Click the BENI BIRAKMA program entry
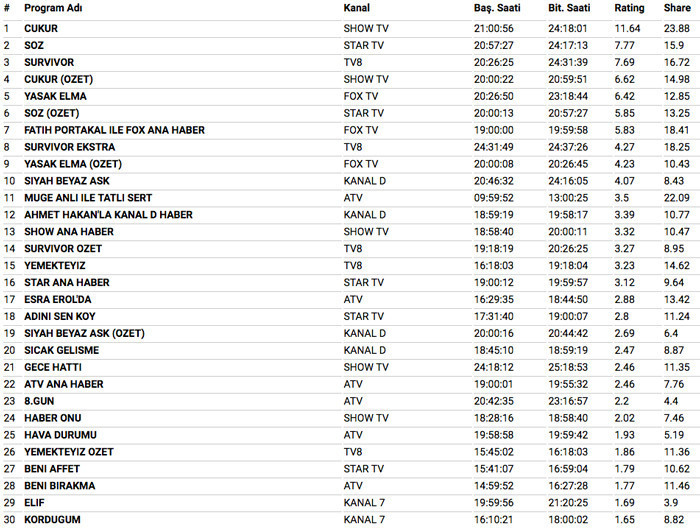Screen dimensions: 700x528 [60, 486]
